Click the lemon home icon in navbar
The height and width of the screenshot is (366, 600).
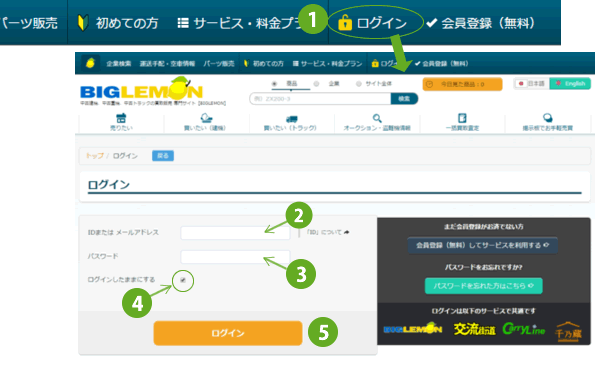[x=90, y=63]
